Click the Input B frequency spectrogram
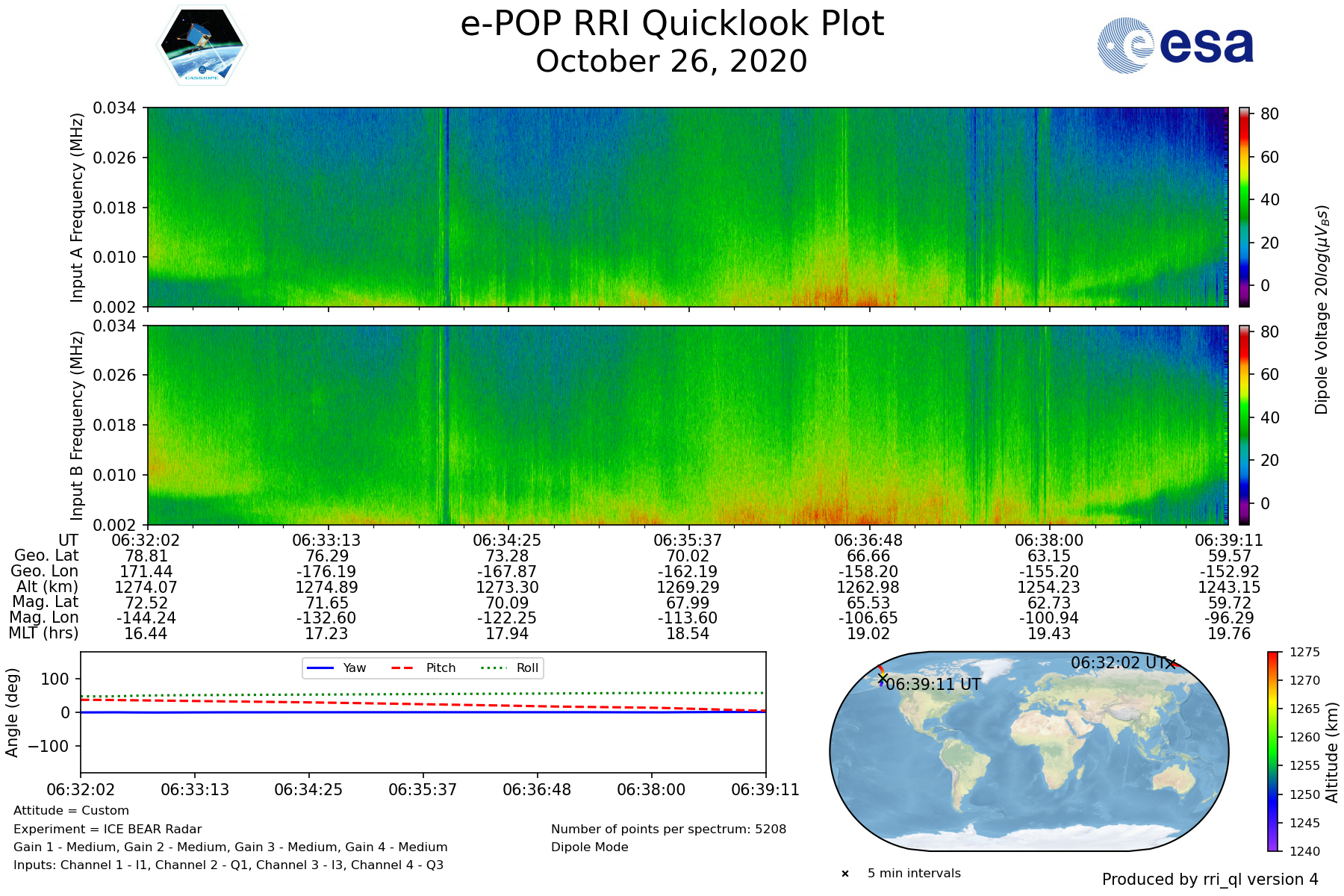Viewport: 1344px width, 896px height. click(x=687, y=425)
